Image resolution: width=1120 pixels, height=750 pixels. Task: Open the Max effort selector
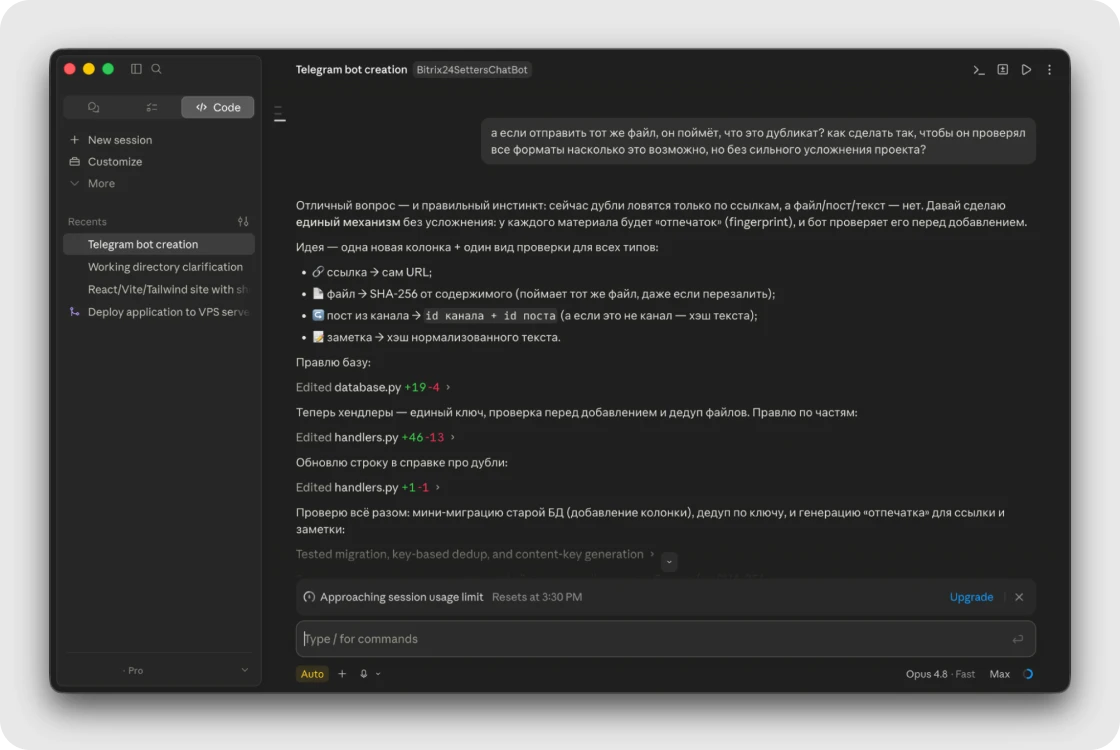tap(999, 674)
